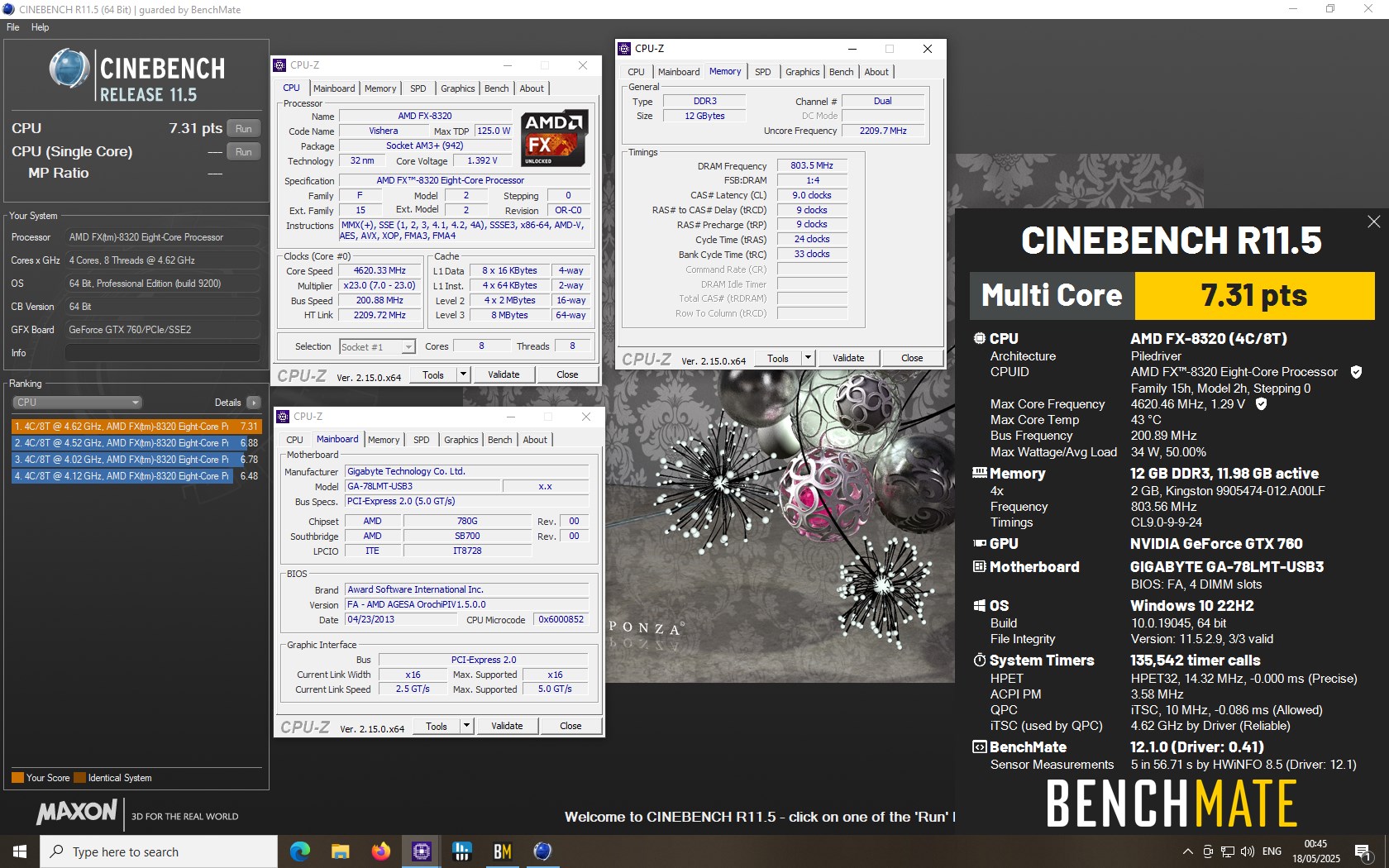Open volume control tray icon
This screenshot has height=868, width=1389.
click(1248, 851)
